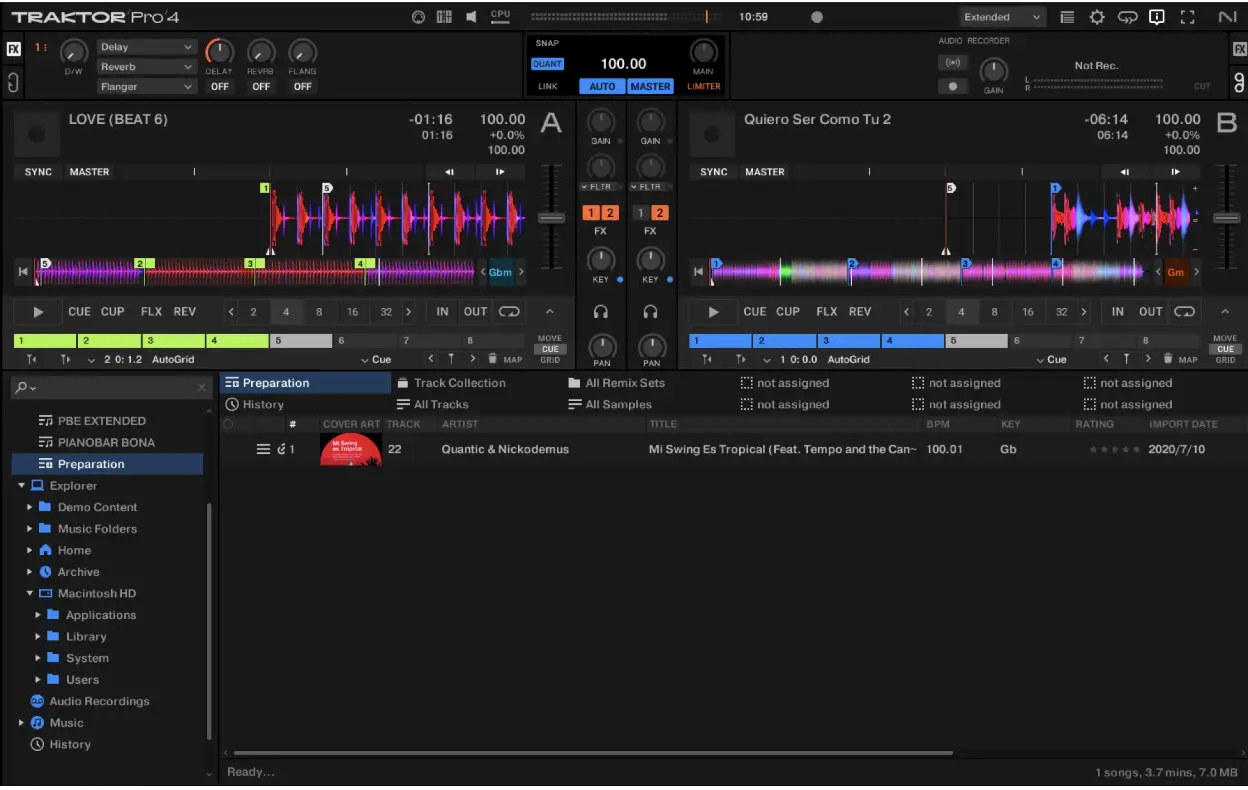Collapse the Macintosh HD tree node
Image resolution: width=1248 pixels, height=790 pixels.
click(30, 594)
